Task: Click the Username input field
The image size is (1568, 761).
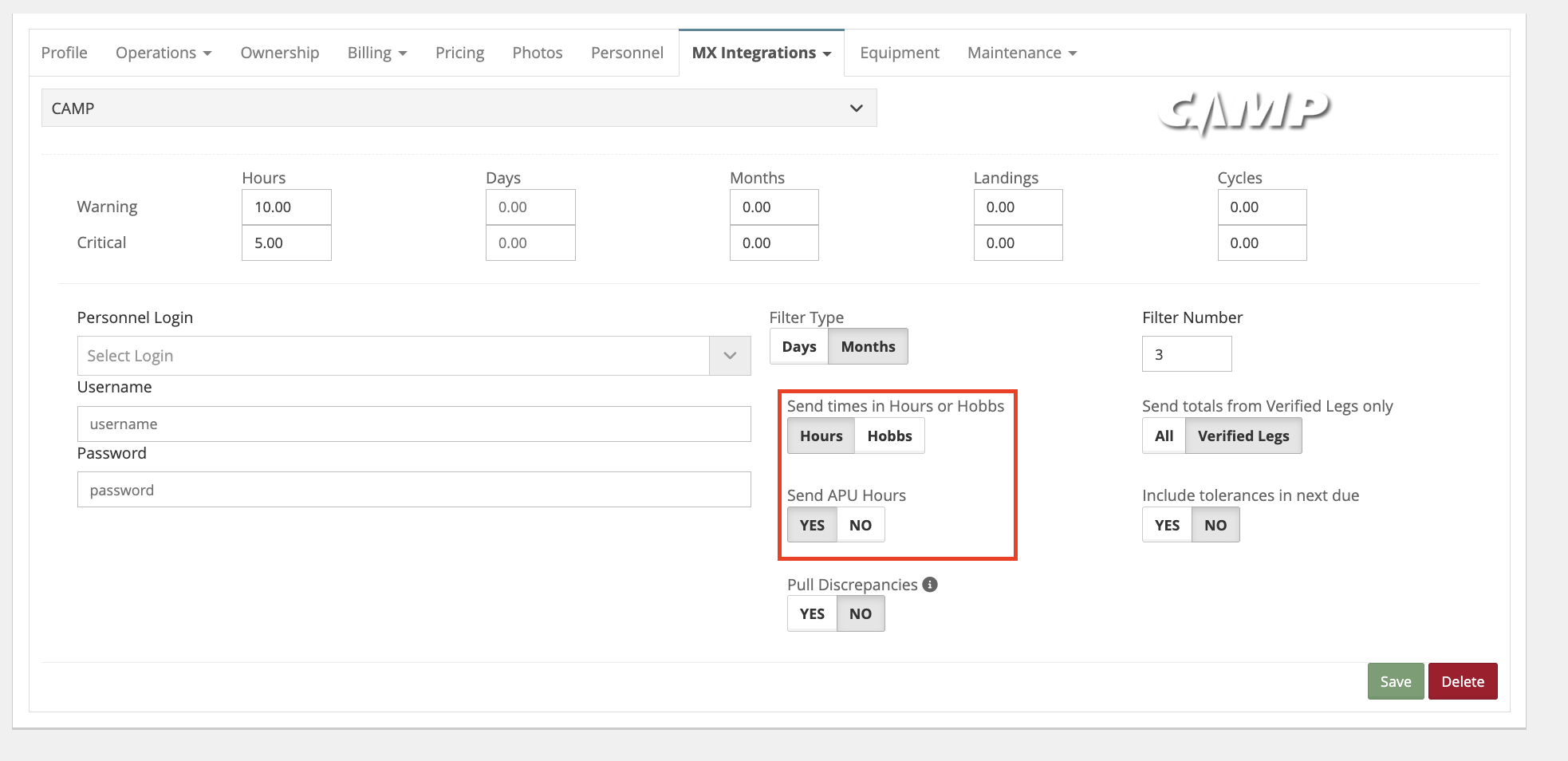Action: [x=414, y=424]
